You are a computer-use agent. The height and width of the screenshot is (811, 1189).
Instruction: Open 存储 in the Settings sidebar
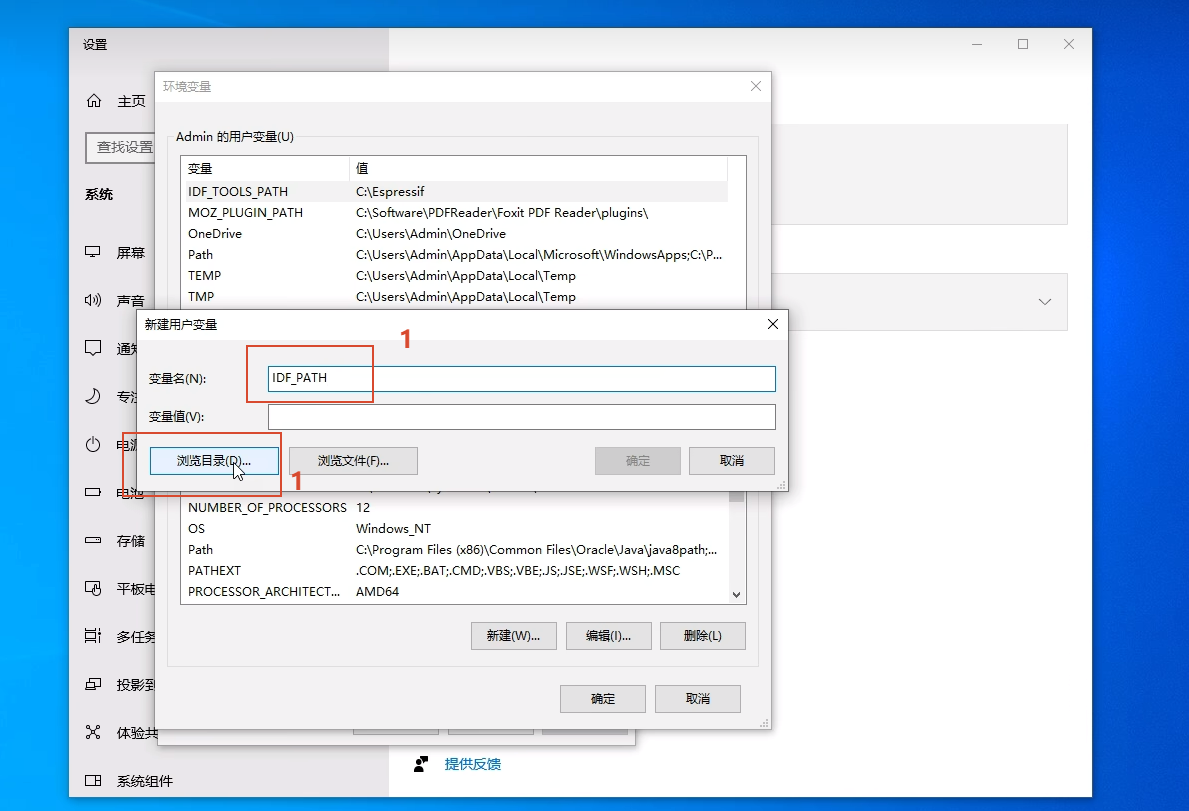[x=130, y=541]
